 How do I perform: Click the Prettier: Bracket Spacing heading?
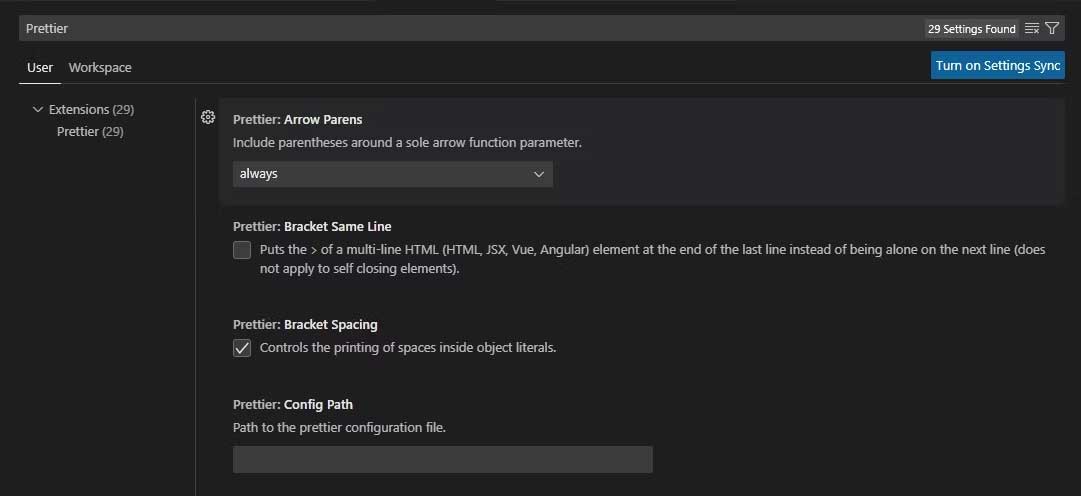pos(305,324)
